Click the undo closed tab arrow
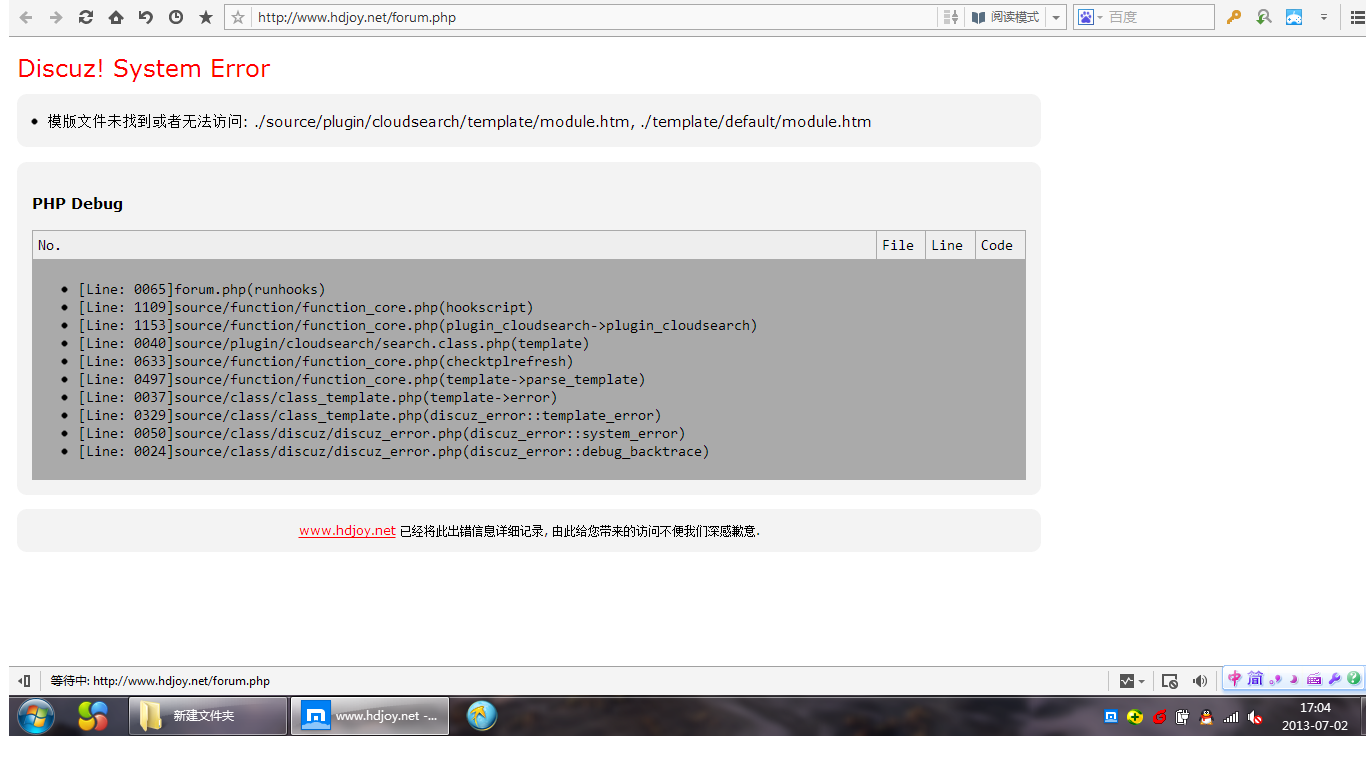The height and width of the screenshot is (768, 1366). pyautogui.click(x=146, y=17)
